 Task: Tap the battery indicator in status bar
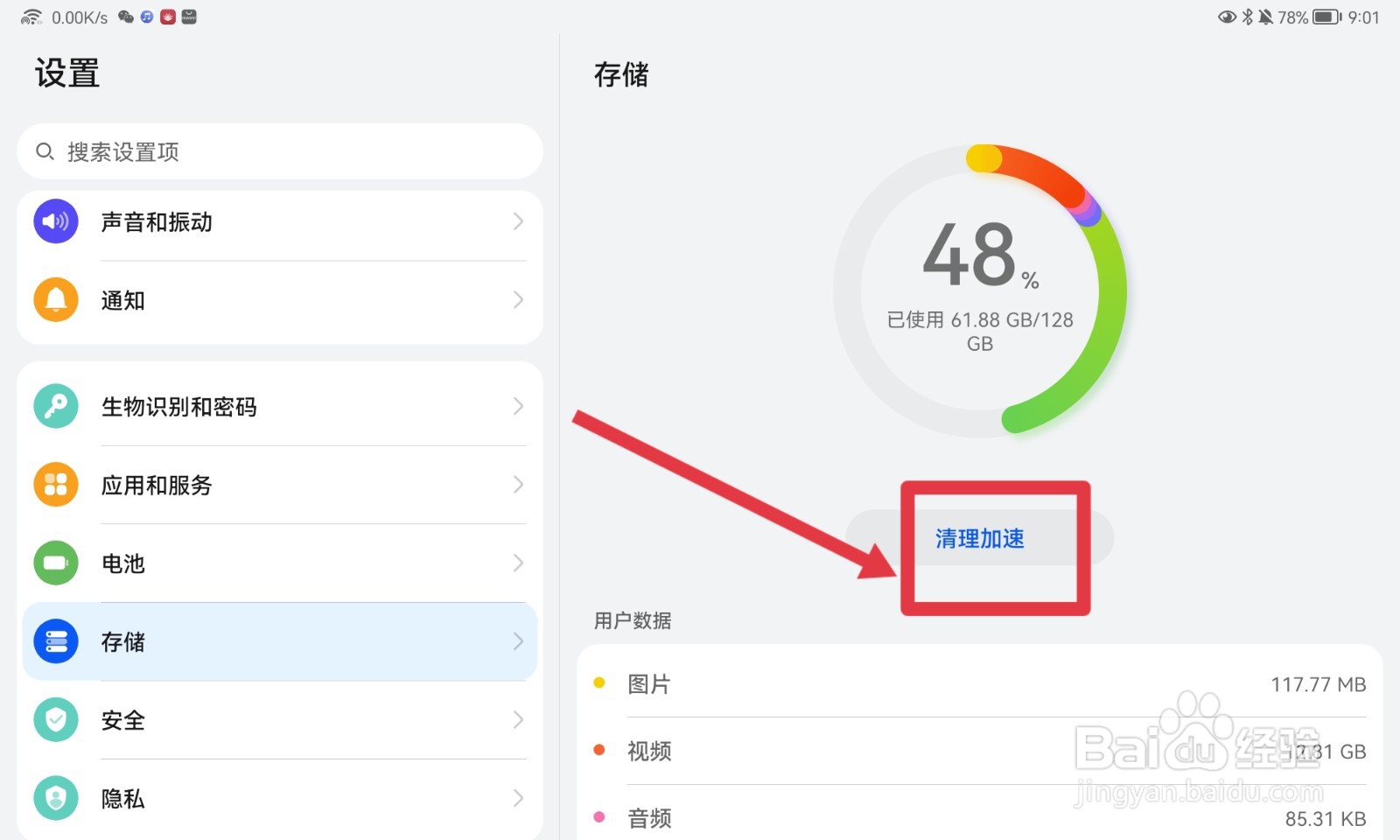(x=1326, y=17)
